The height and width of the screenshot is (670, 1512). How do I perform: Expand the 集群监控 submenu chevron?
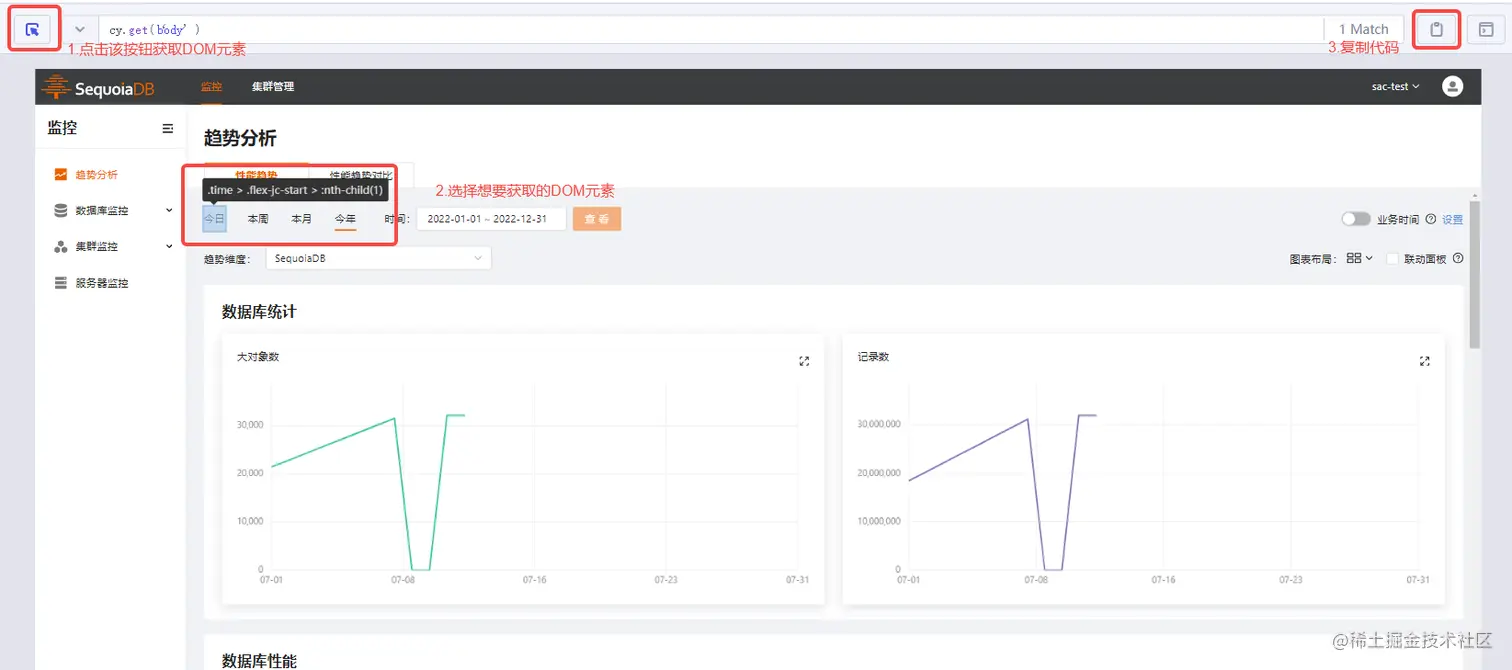point(169,247)
